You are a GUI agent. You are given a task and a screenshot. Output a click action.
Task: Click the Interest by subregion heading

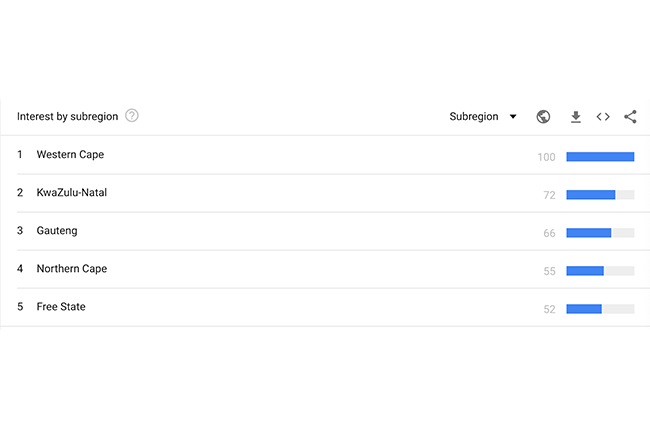point(67,117)
